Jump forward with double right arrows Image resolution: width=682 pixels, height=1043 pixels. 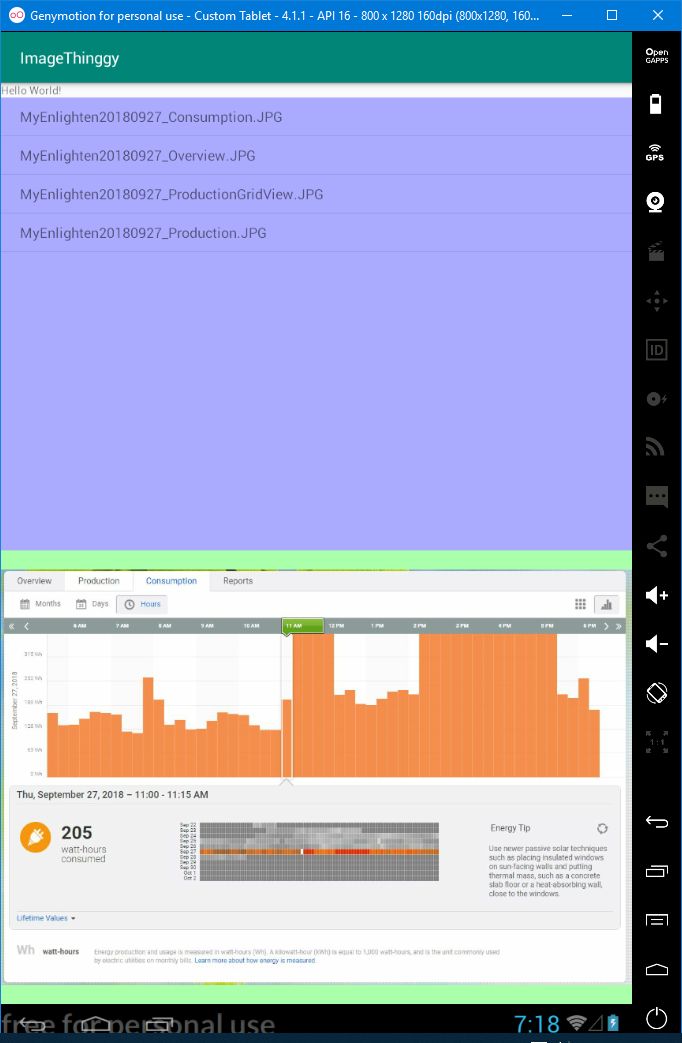(619, 626)
